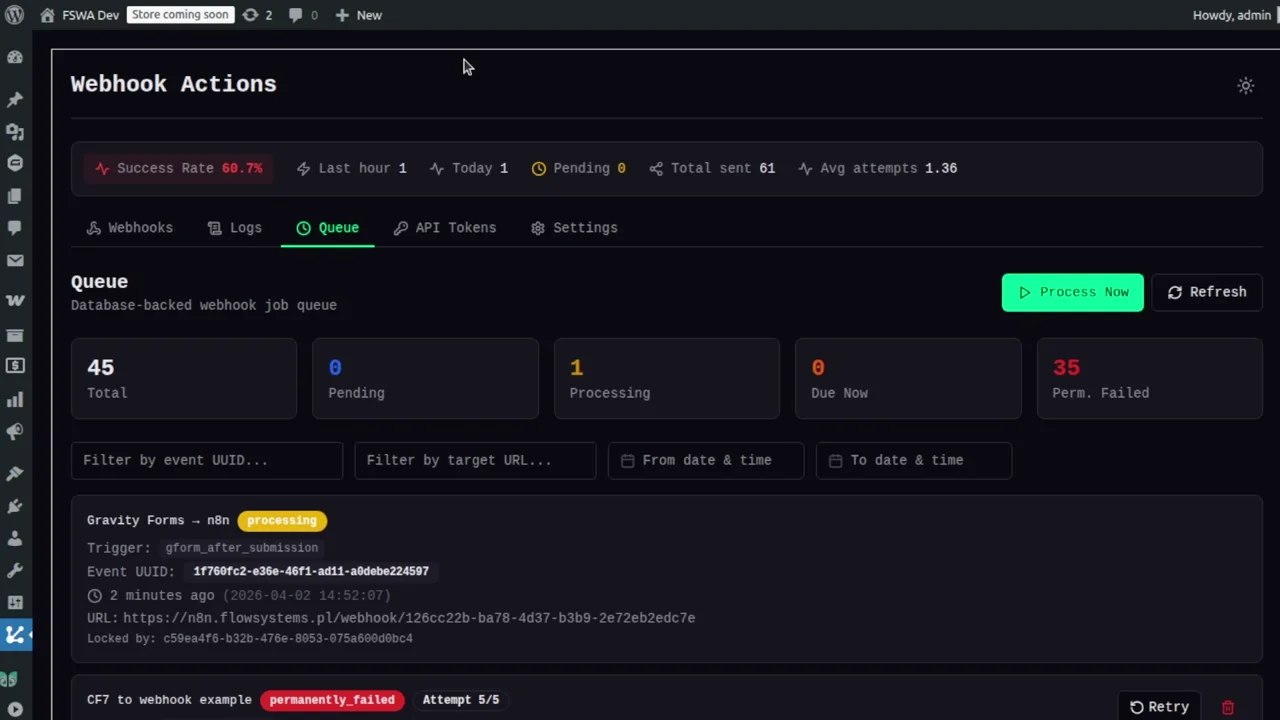
Task: Open Media library sidebar icon
Action: click(15, 132)
